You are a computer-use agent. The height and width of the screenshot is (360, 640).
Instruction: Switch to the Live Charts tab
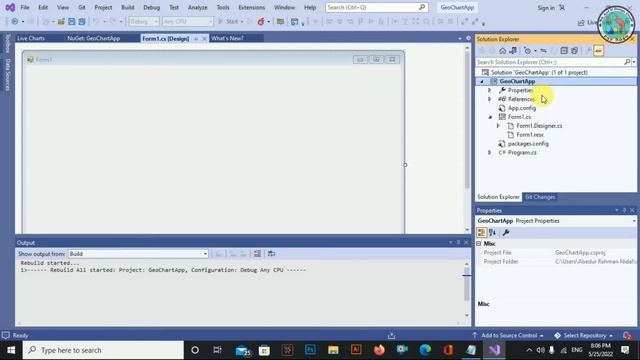[x=31, y=38]
